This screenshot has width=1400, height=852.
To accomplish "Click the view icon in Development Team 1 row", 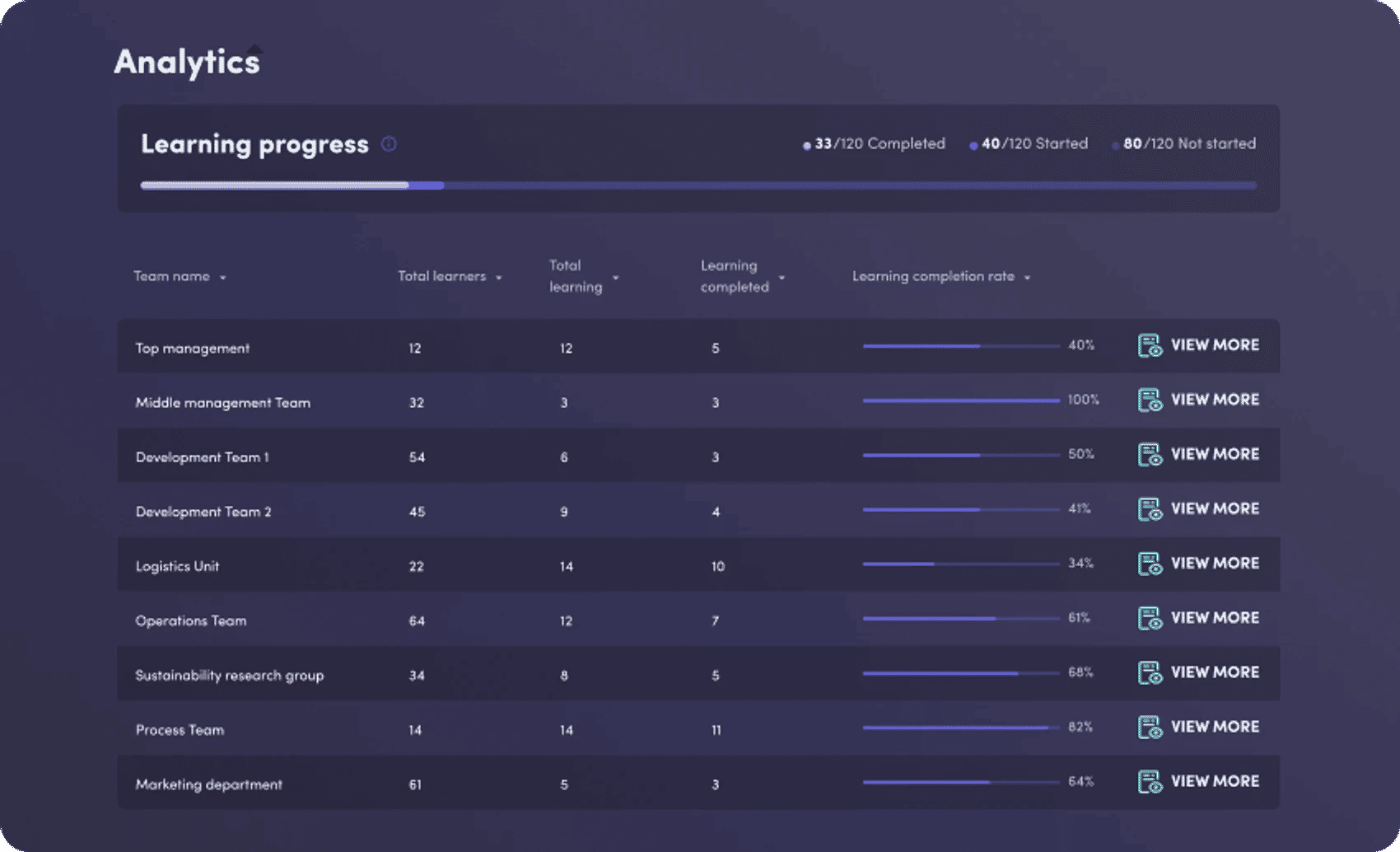I will 1150,455.
